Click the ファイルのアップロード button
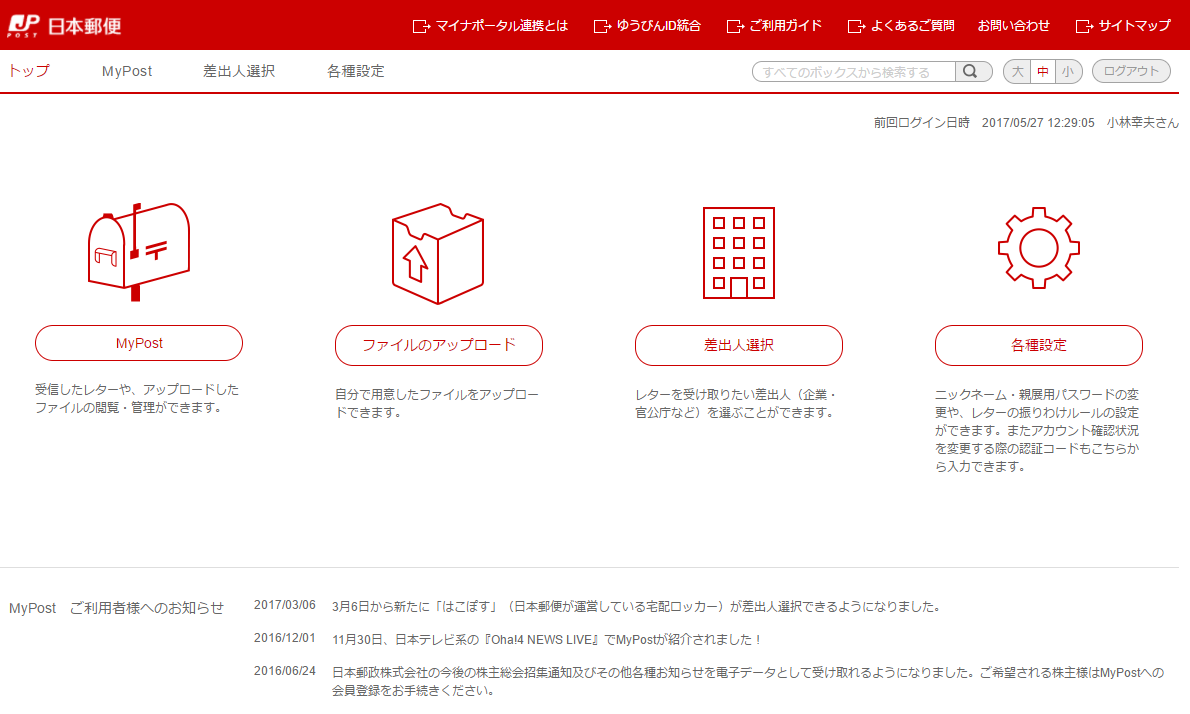1190x714 pixels. (439, 345)
